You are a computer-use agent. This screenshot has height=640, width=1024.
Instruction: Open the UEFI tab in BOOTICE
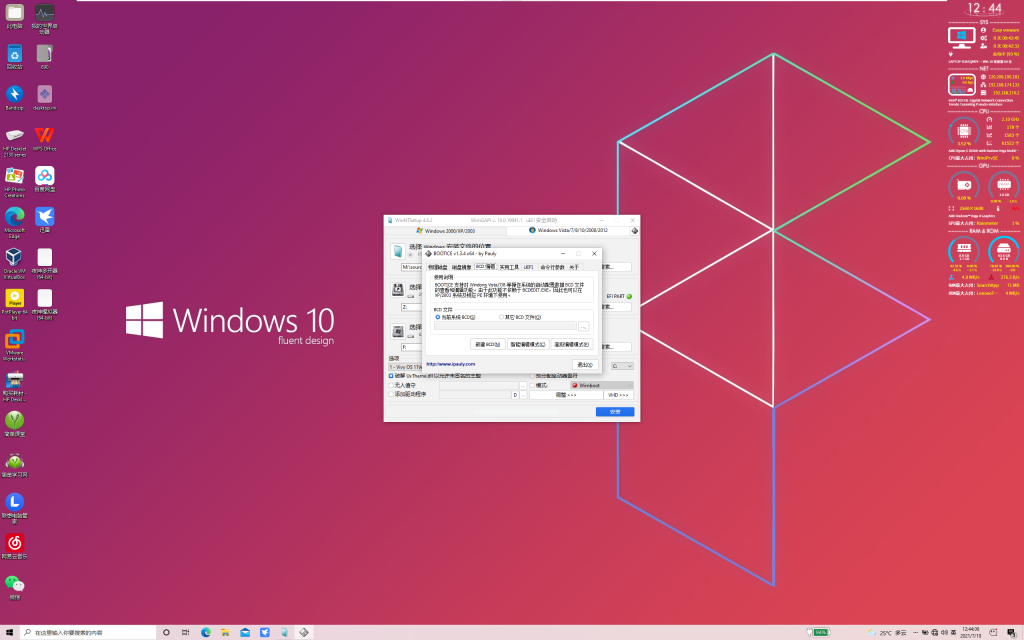click(529, 267)
